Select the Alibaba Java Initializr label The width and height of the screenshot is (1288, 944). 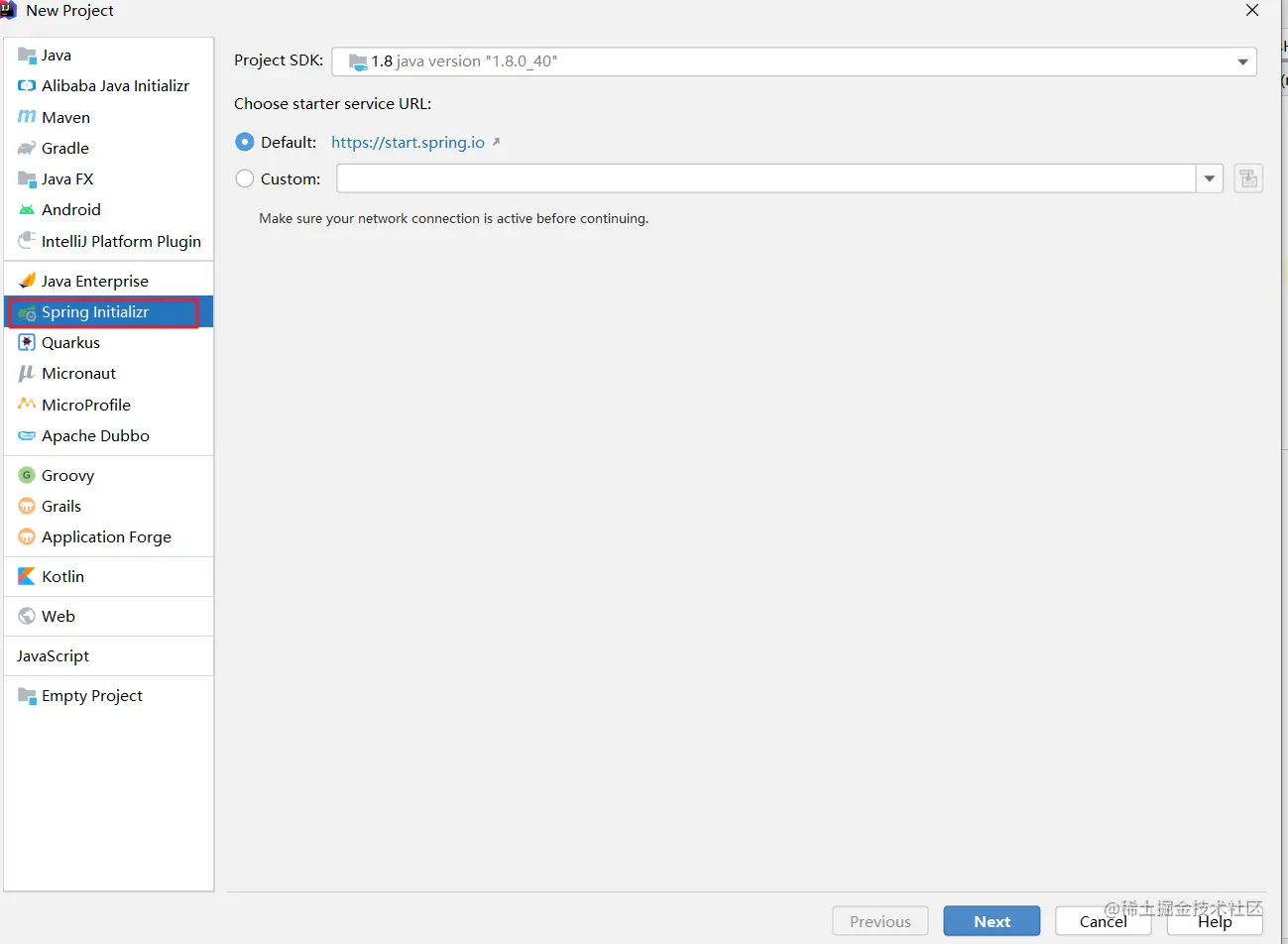click(x=115, y=85)
